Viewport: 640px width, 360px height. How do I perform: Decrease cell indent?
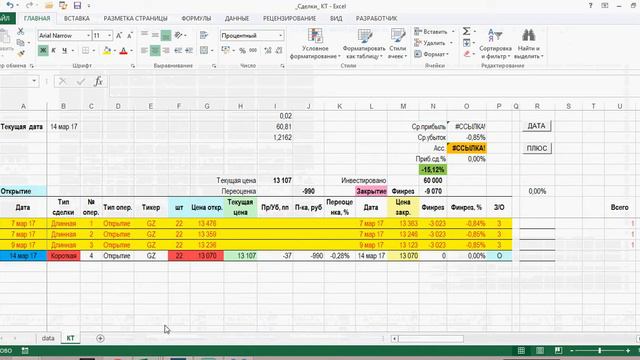coord(178,51)
